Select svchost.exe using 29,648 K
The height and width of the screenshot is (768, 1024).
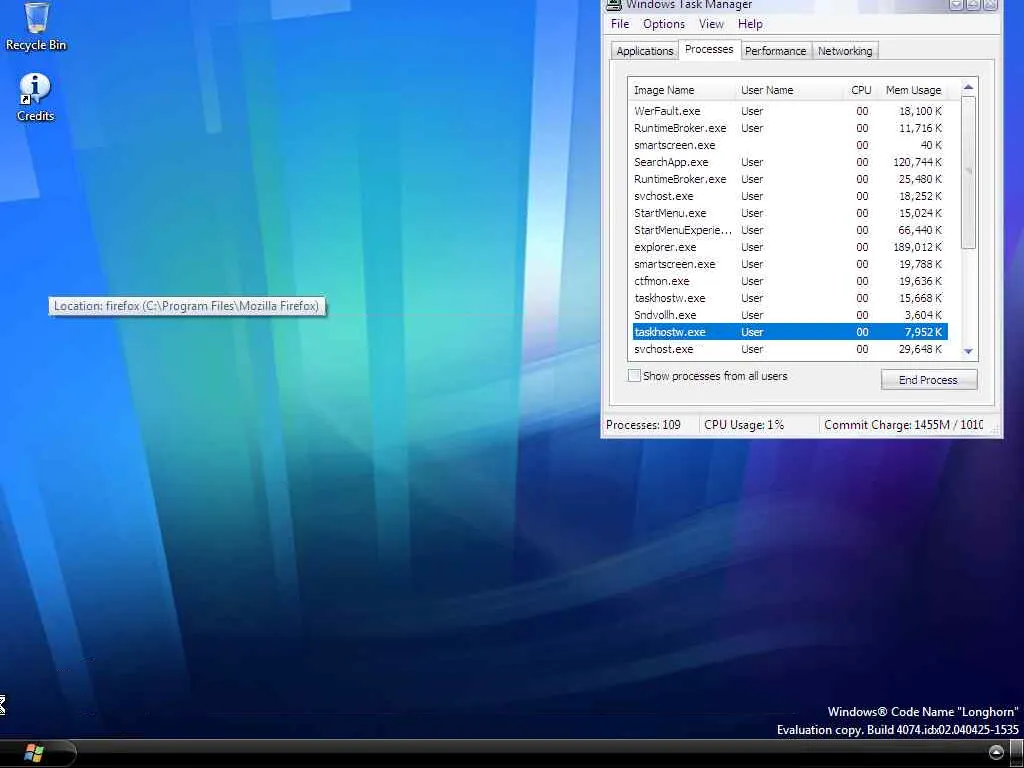click(790, 349)
